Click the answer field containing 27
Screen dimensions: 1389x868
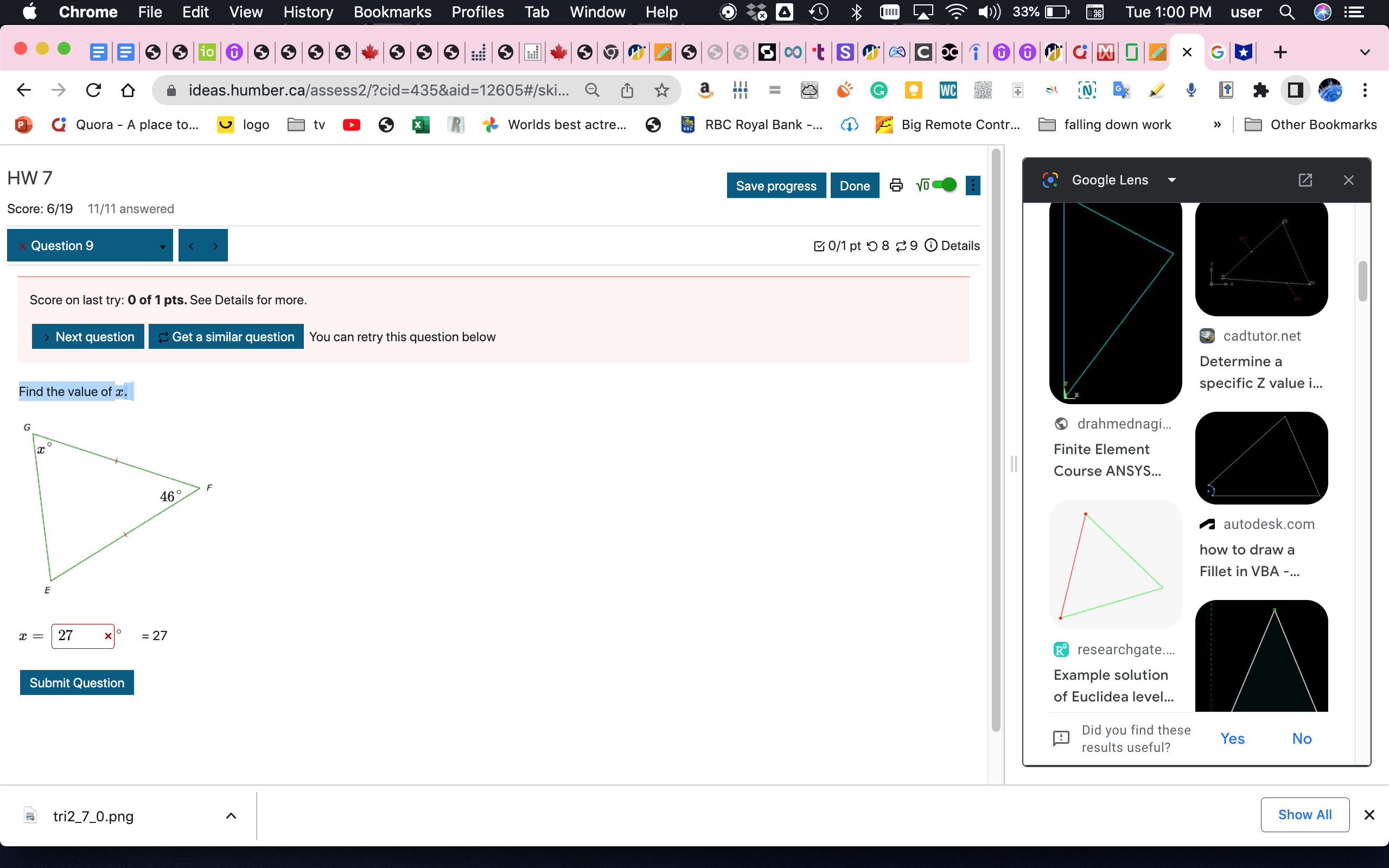click(x=80, y=635)
